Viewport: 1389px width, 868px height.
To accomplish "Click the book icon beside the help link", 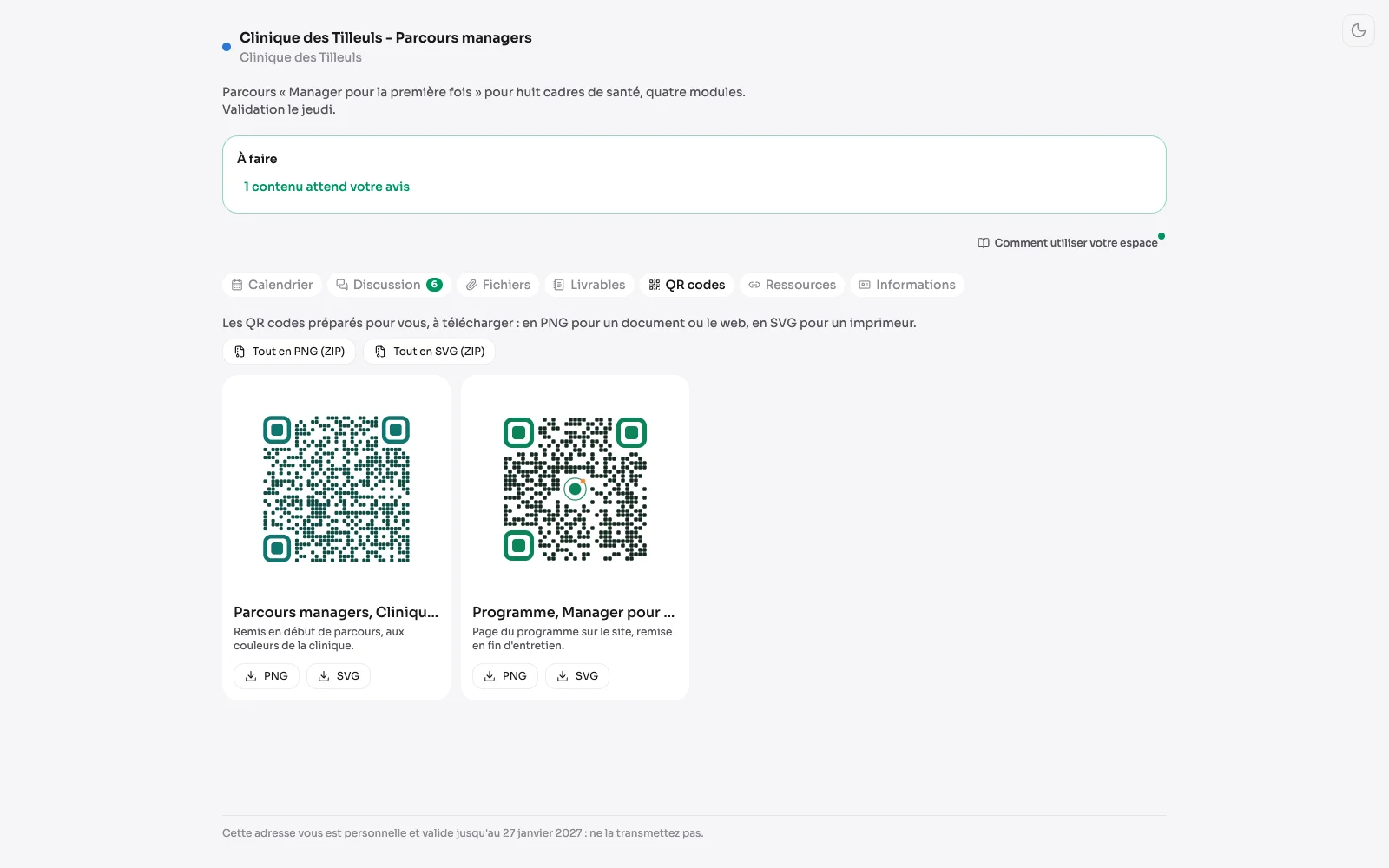I will [984, 243].
